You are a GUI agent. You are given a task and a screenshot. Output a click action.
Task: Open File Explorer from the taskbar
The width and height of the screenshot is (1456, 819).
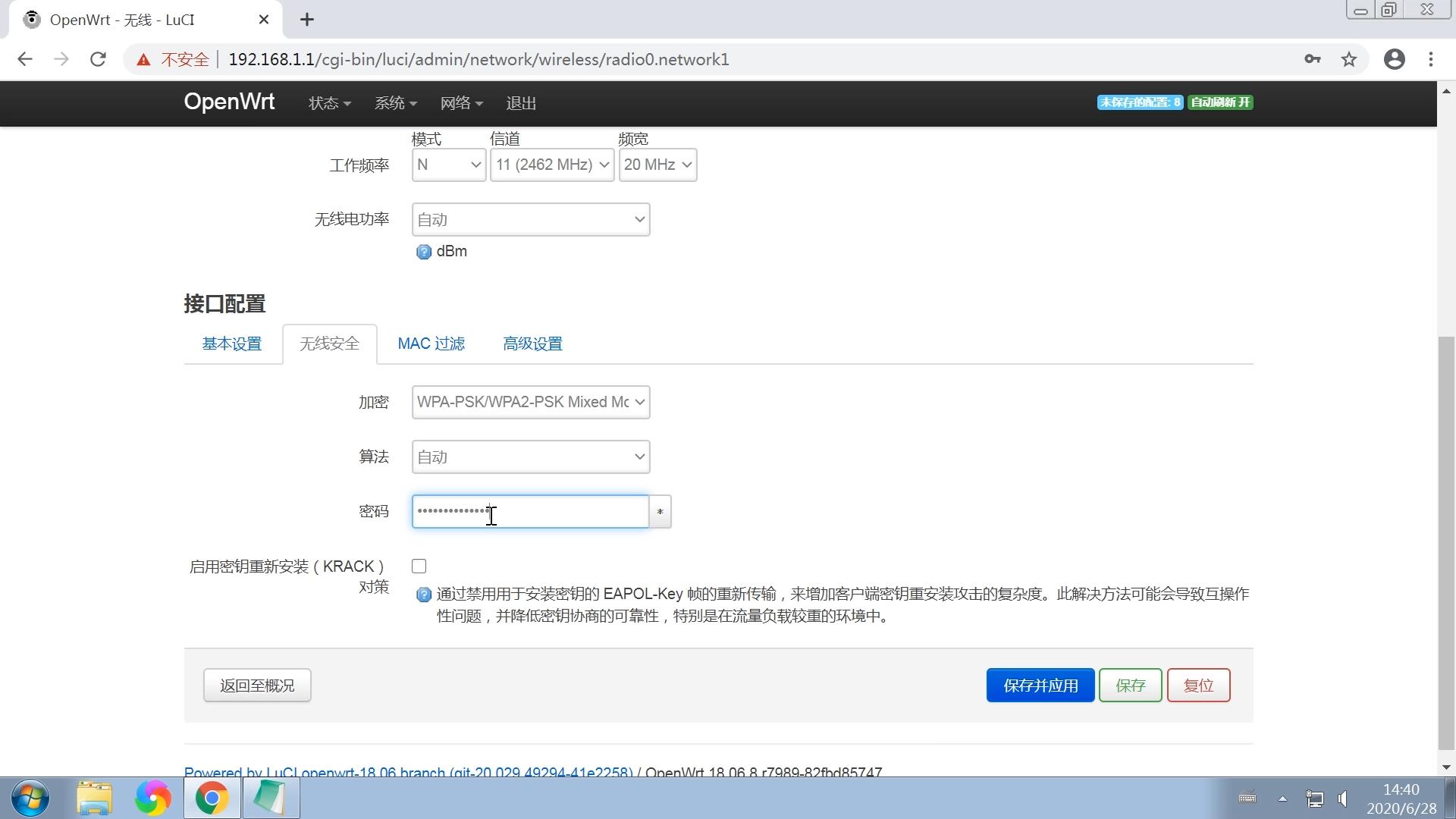(x=93, y=798)
